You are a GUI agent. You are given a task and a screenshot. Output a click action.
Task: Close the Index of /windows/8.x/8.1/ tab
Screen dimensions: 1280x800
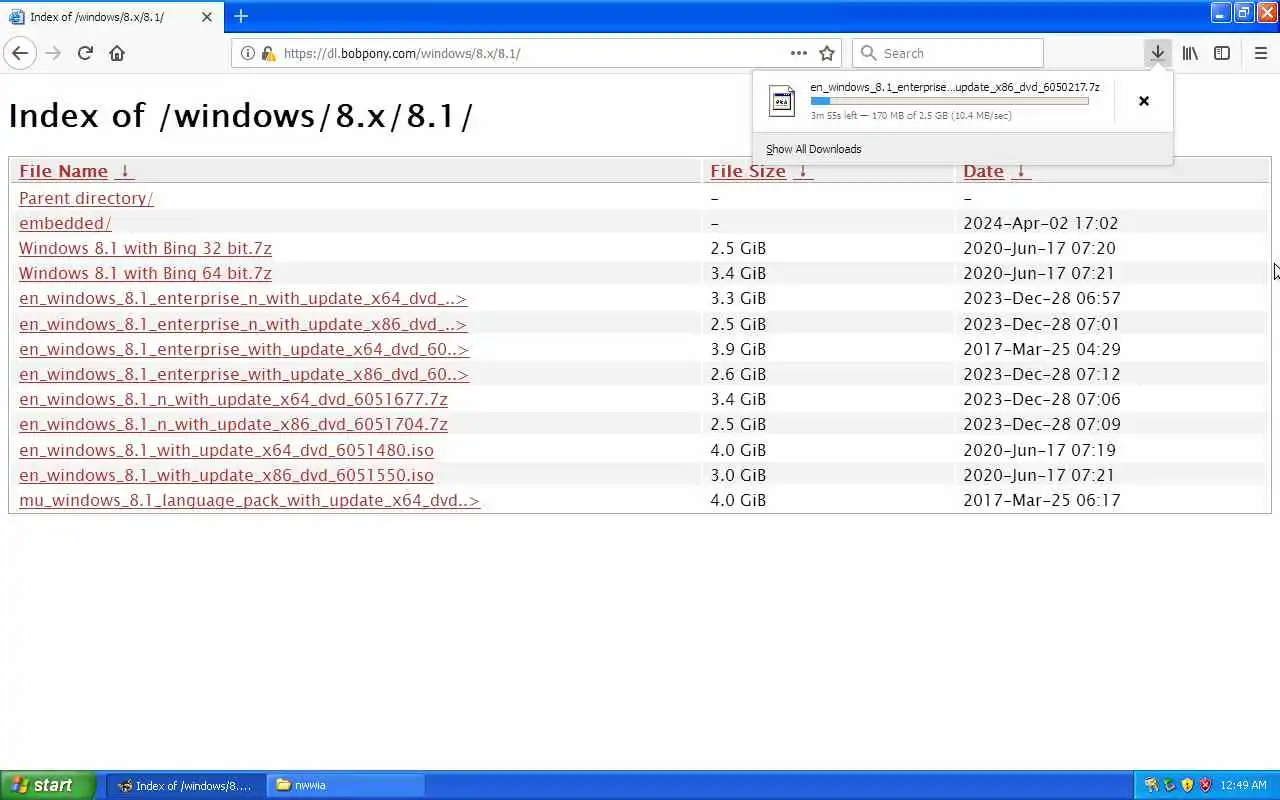click(207, 17)
